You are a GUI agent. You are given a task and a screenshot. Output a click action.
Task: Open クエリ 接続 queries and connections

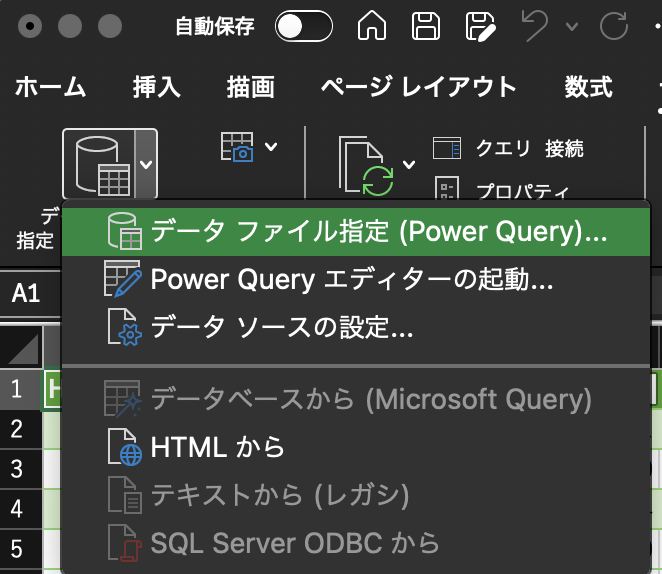pyautogui.click(x=508, y=149)
